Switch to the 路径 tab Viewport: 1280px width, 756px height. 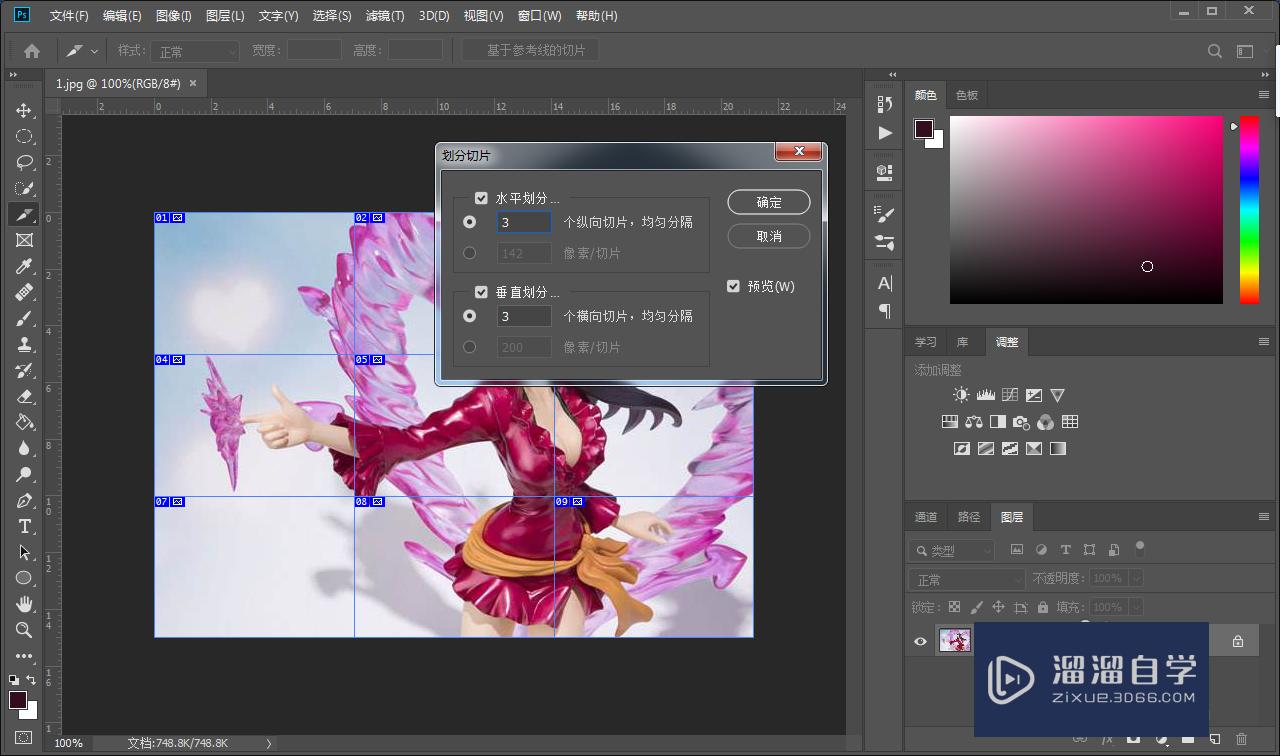click(969, 517)
